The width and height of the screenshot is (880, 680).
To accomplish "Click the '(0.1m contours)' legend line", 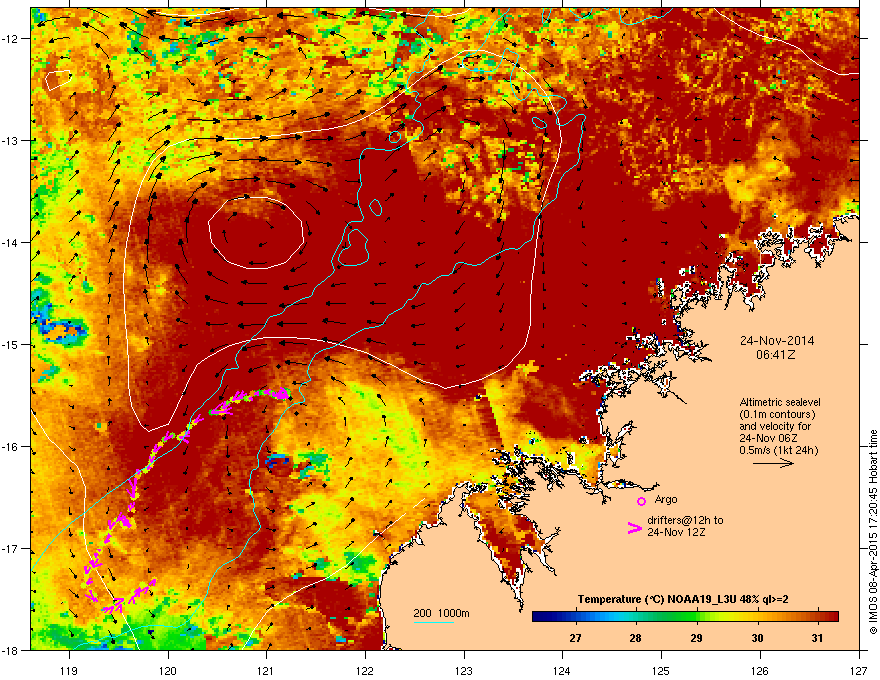I will click(x=777, y=414).
